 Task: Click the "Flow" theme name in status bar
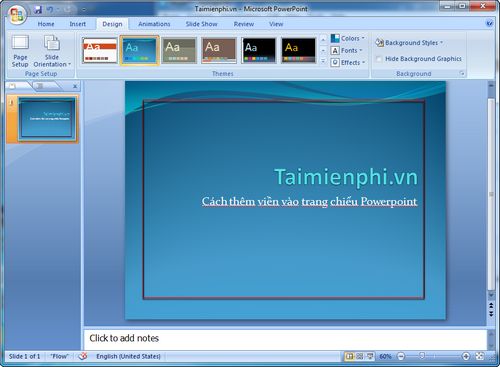pos(59,356)
